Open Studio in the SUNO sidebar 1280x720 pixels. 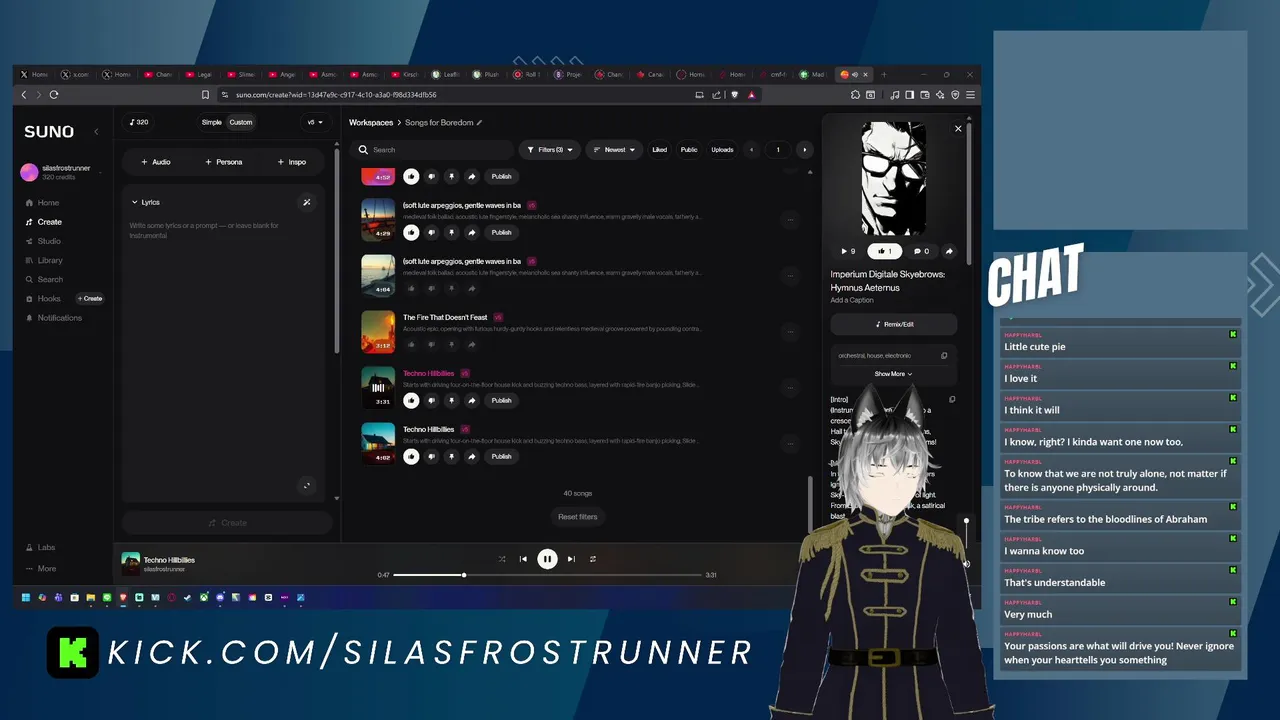point(43,241)
